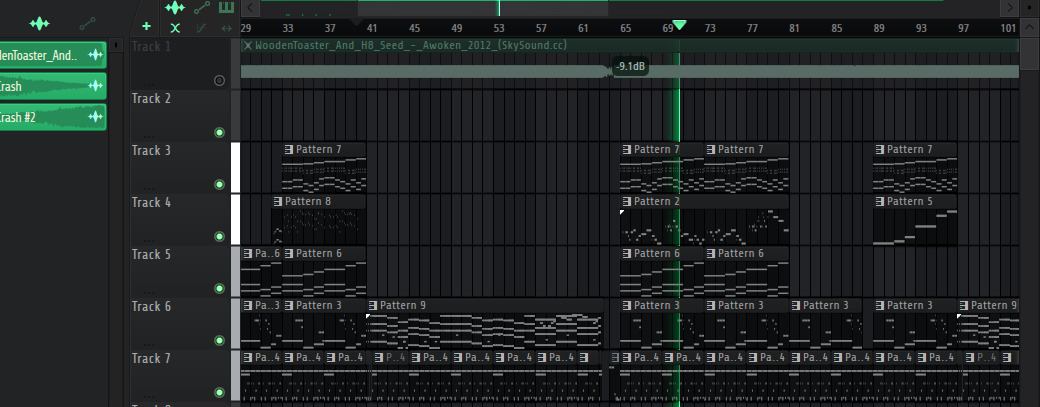Click the green playhead marker near bar 69
Screen dimensions: 1040x407
679,25
